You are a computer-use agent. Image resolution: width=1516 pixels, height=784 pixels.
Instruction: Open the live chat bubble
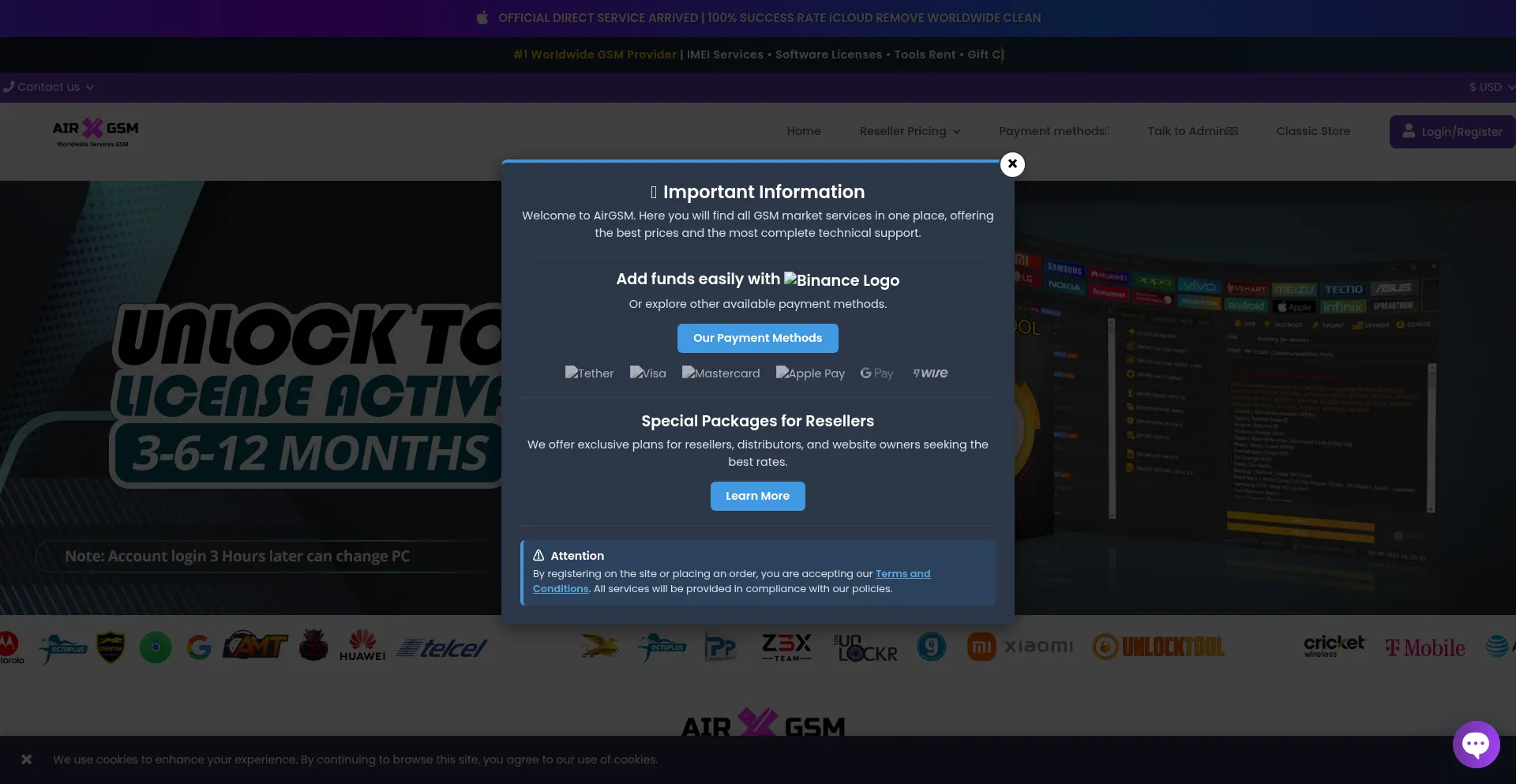tap(1476, 744)
